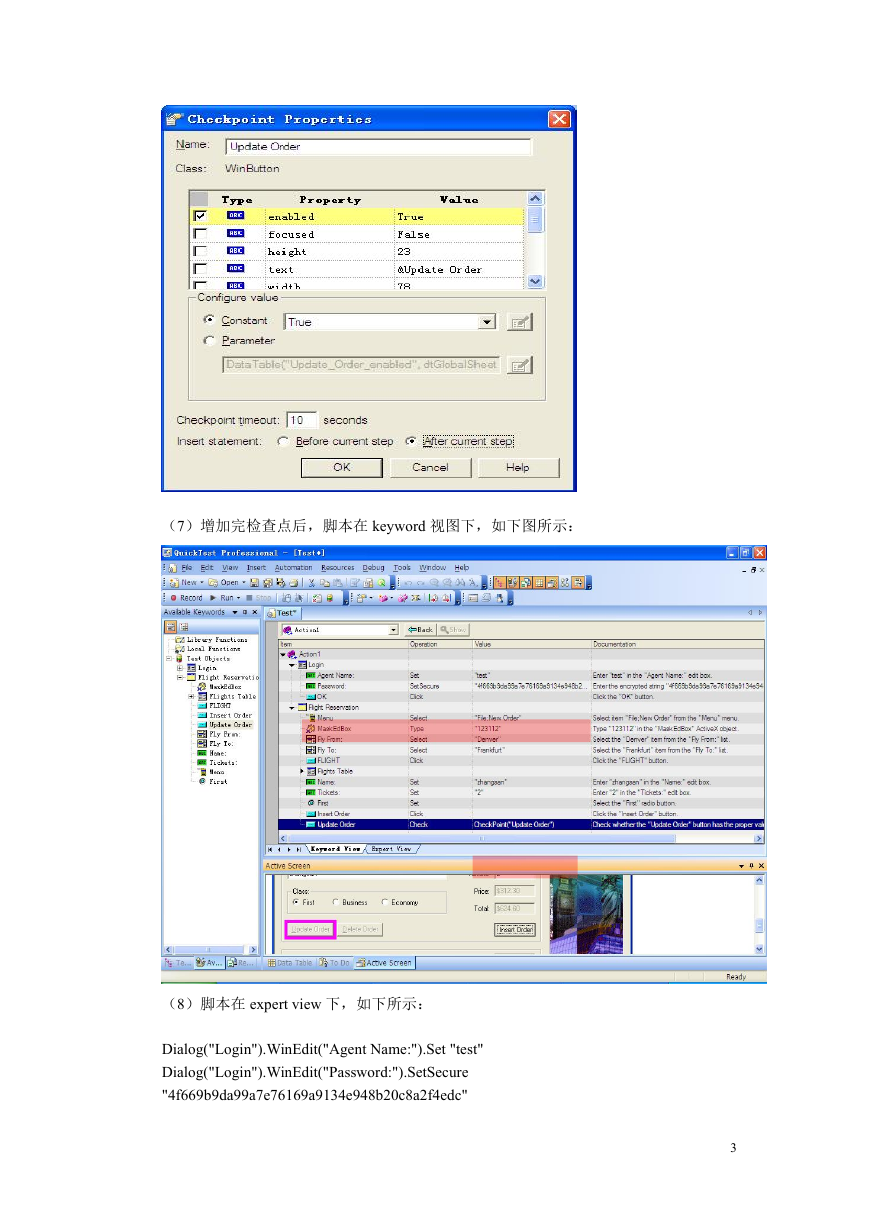Open the To Do tab

coord(335,963)
